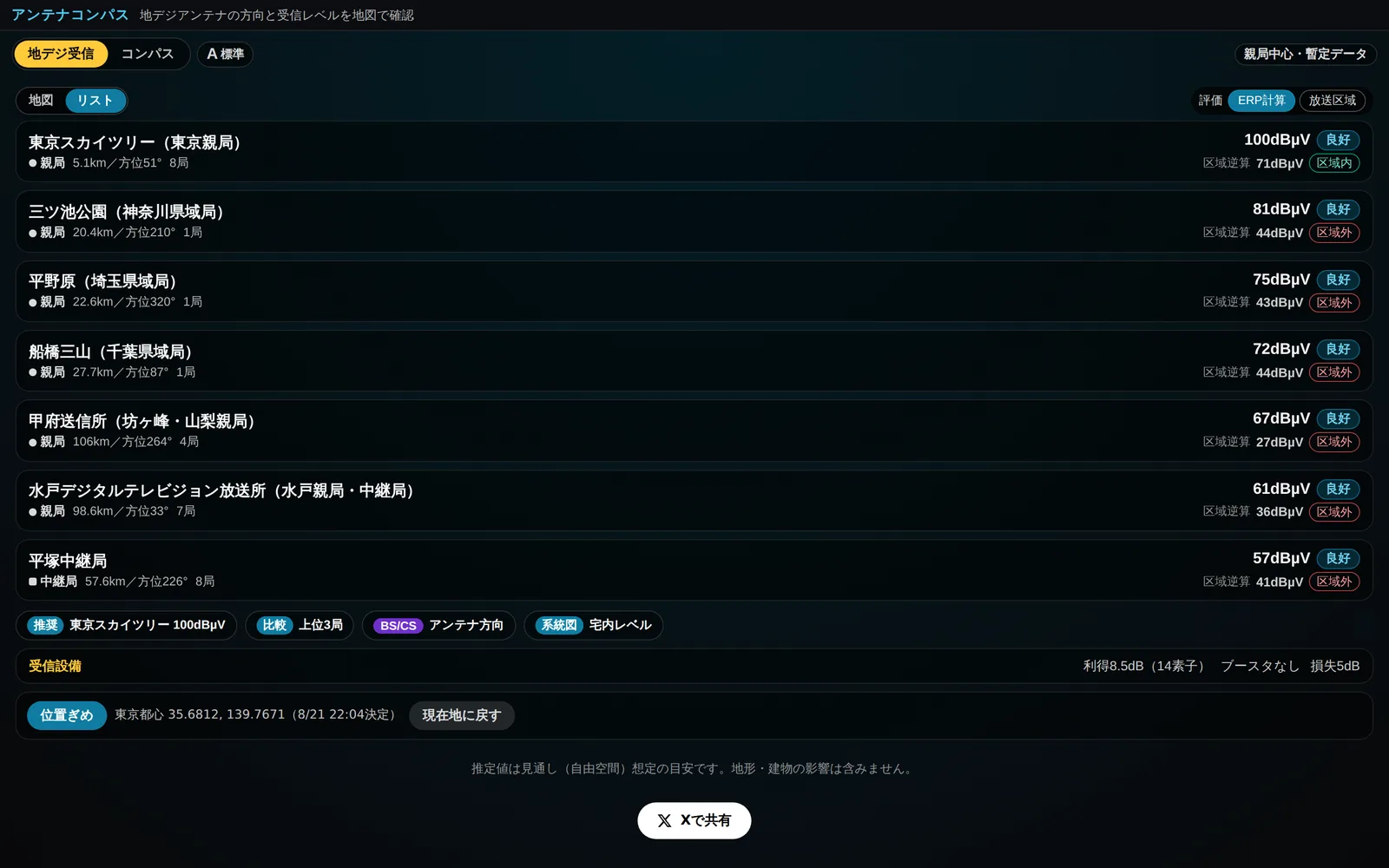Click the 比較 tag label
Image resolution: width=1389 pixels, height=868 pixels.
(274, 625)
